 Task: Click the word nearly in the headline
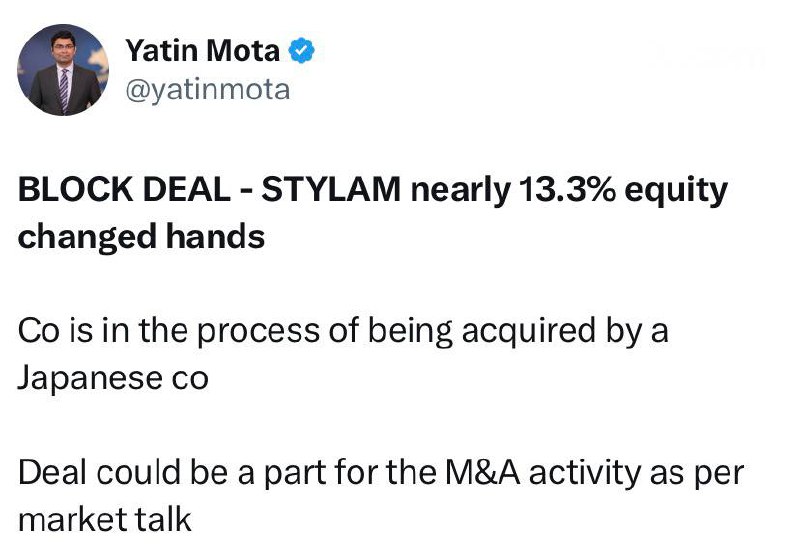(x=455, y=190)
